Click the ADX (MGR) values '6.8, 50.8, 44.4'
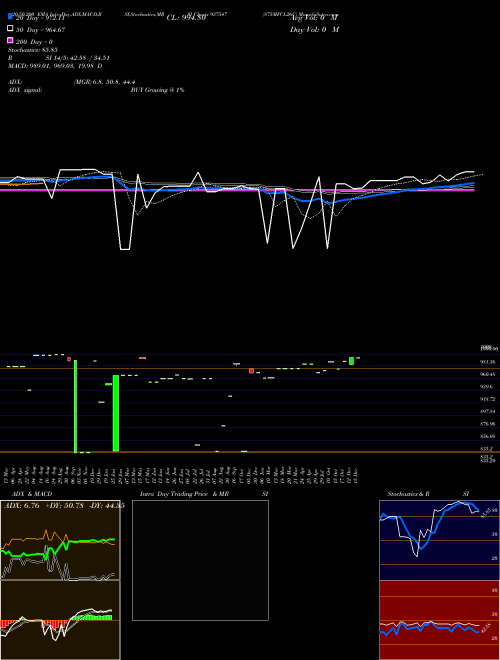The image size is (500, 660). point(114,82)
